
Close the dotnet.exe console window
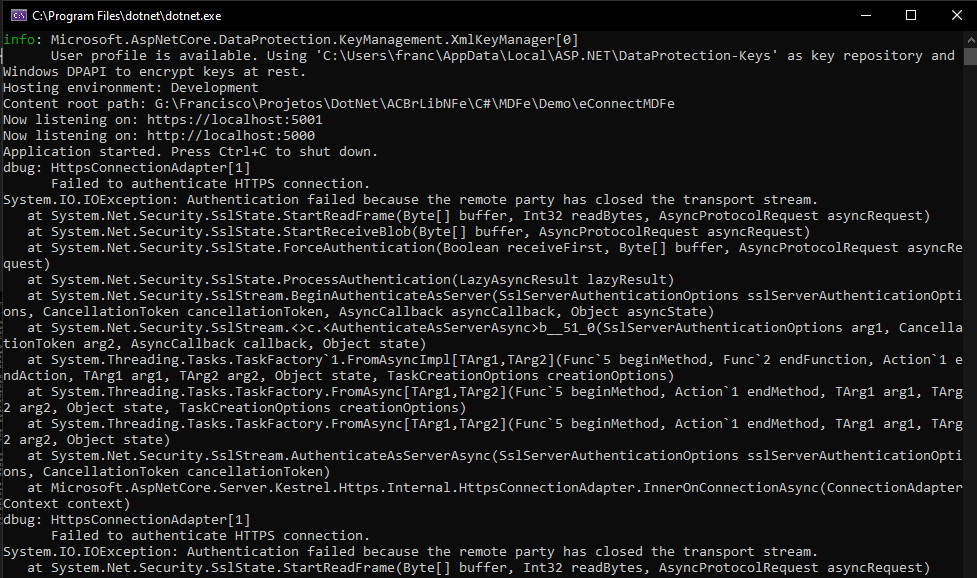(x=956, y=16)
